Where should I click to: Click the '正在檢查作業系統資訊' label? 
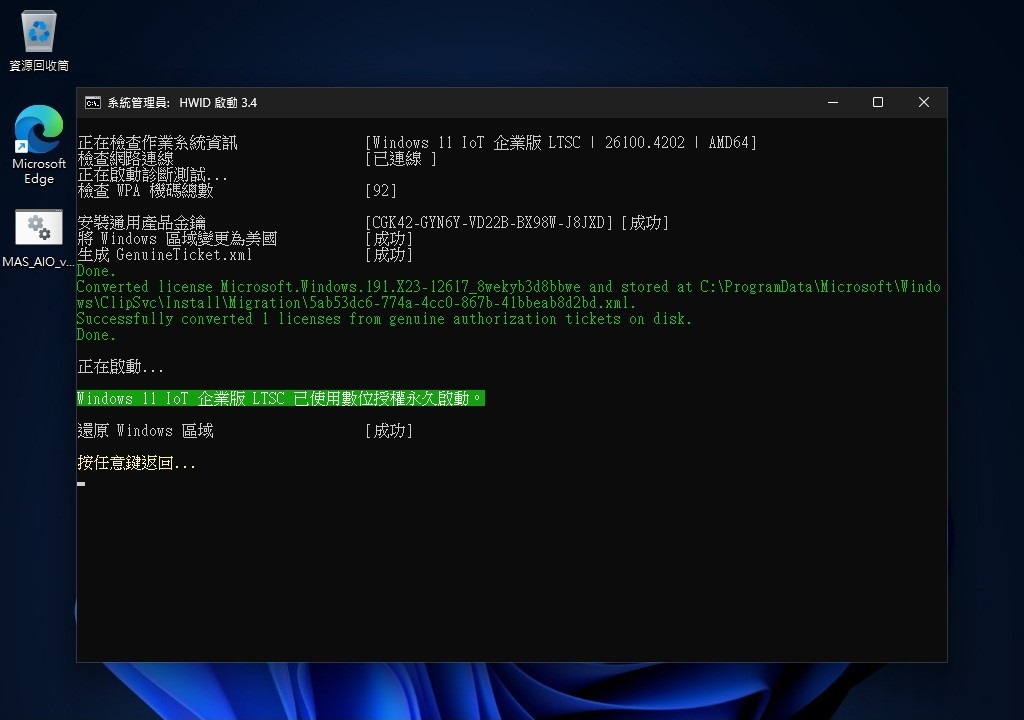coord(157,142)
